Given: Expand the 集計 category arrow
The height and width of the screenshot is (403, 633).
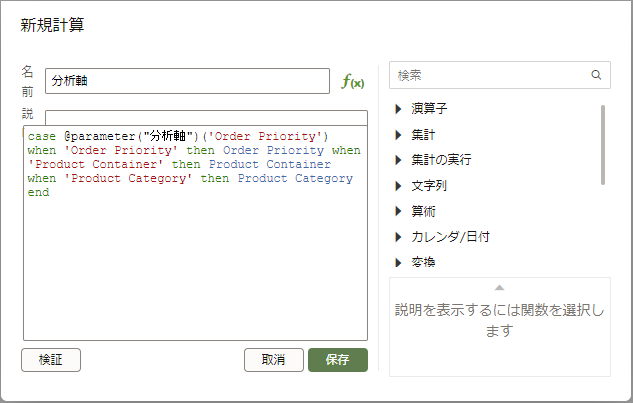Looking at the screenshot, I should (398, 134).
